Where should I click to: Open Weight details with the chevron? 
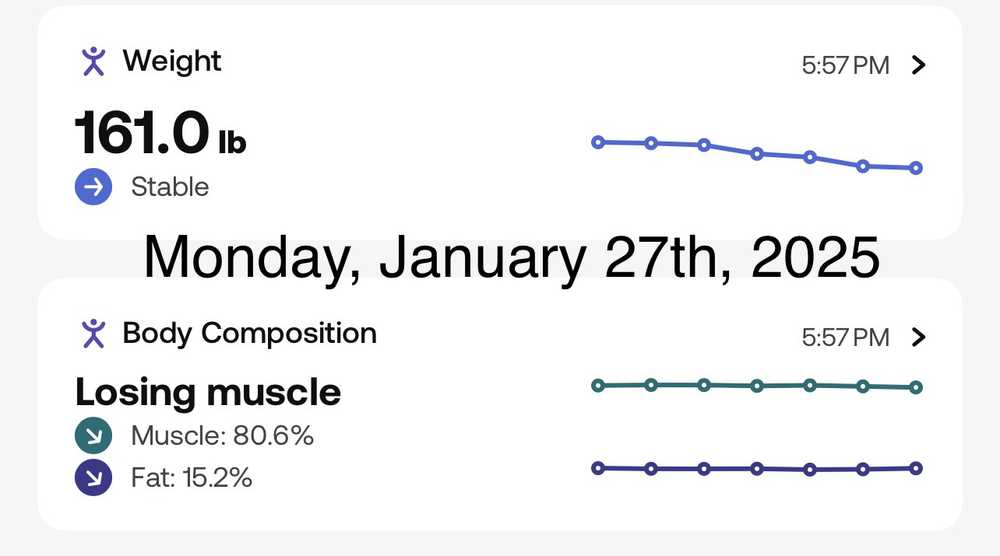tap(920, 66)
